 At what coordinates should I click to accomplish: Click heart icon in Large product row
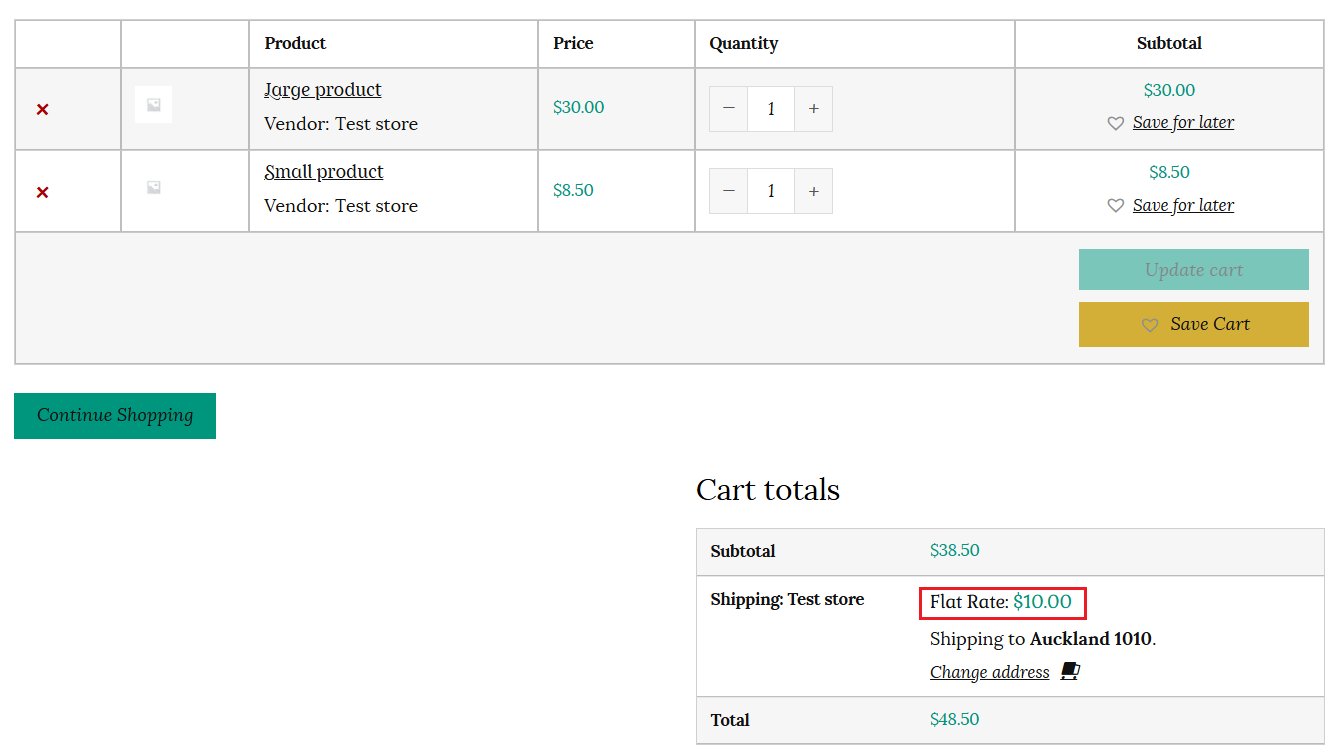click(1116, 123)
